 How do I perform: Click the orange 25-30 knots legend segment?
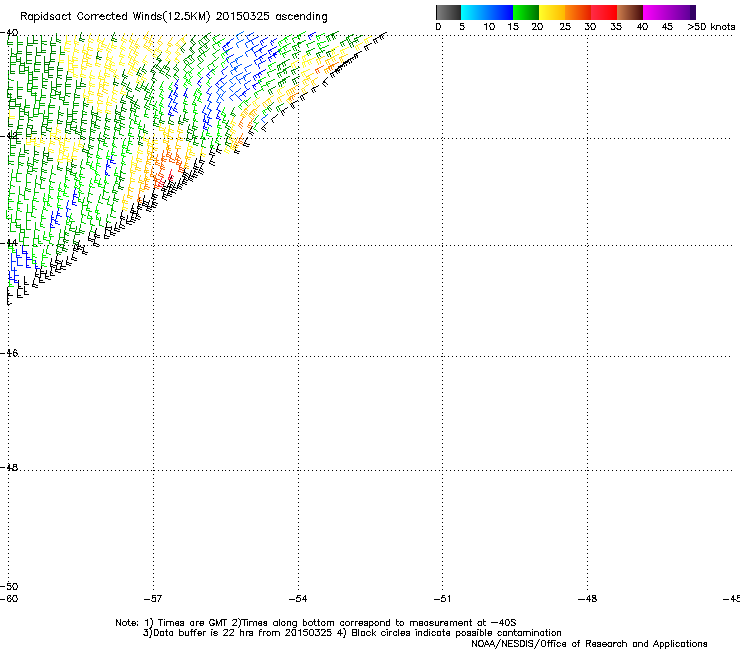[578, 12]
